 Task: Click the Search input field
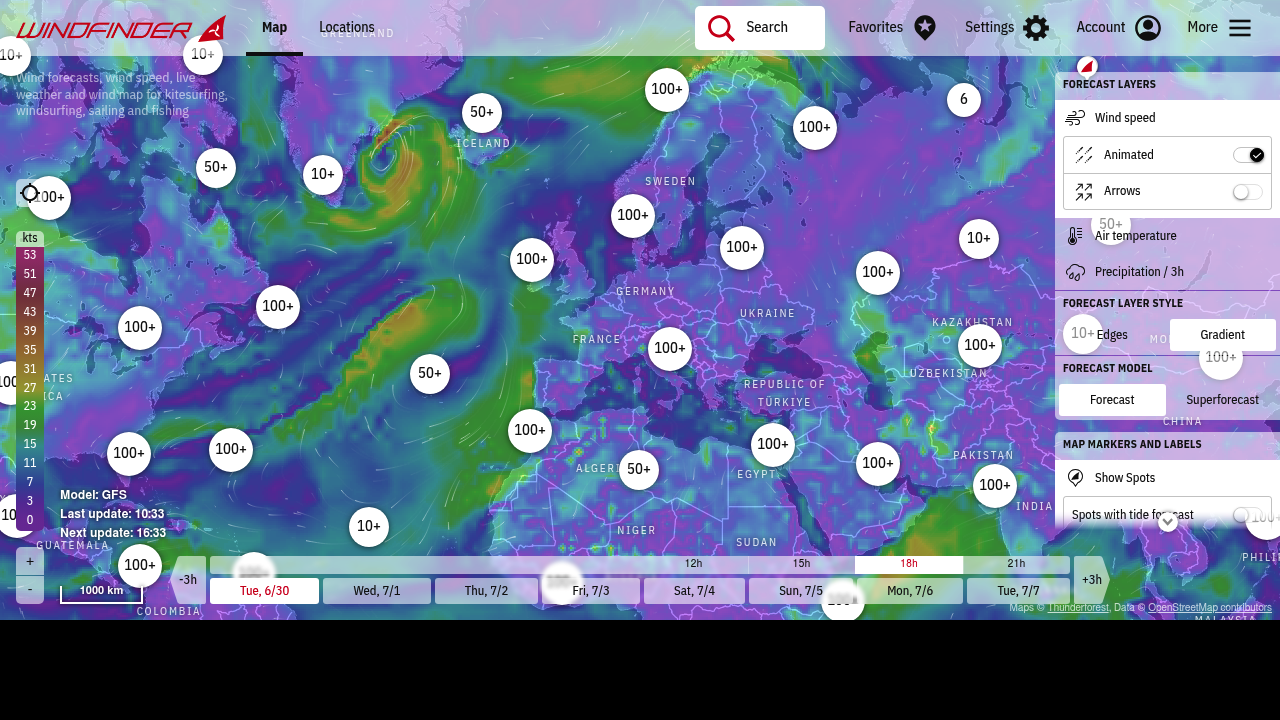pyautogui.click(x=760, y=28)
